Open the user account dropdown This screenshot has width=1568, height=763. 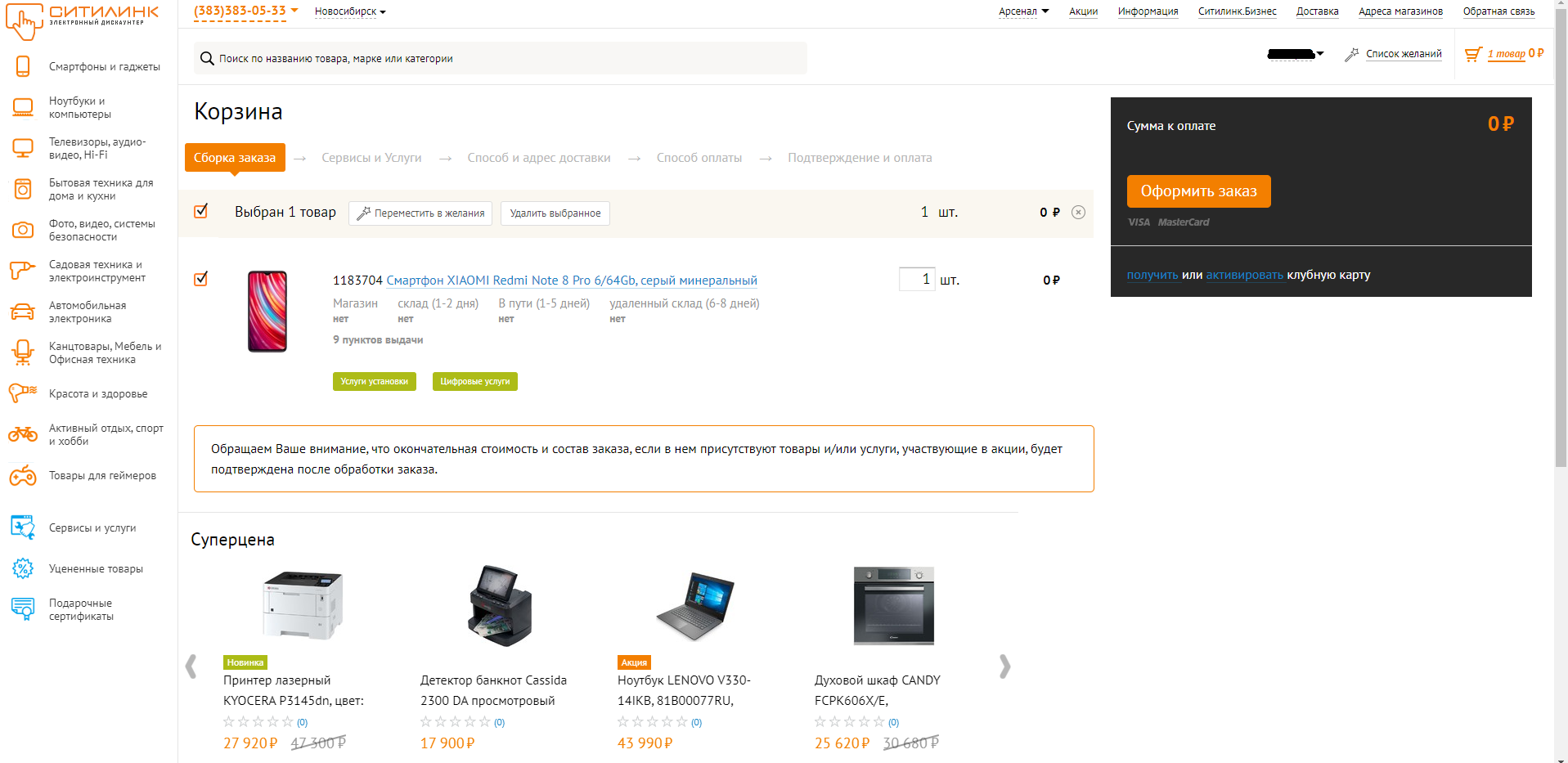tap(1296, 54)
